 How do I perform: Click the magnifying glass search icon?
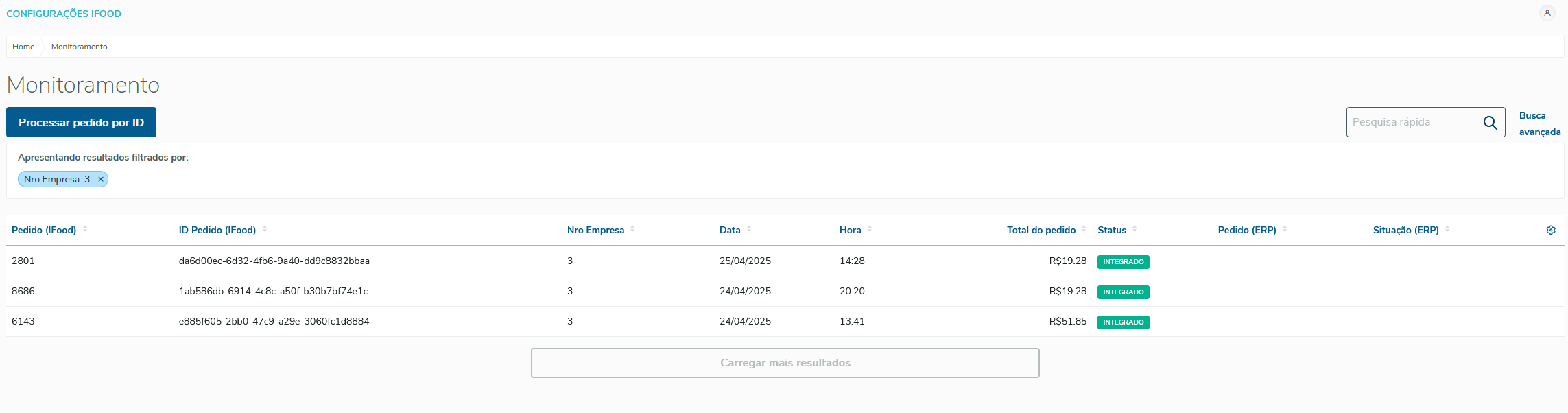(1490, 123)
